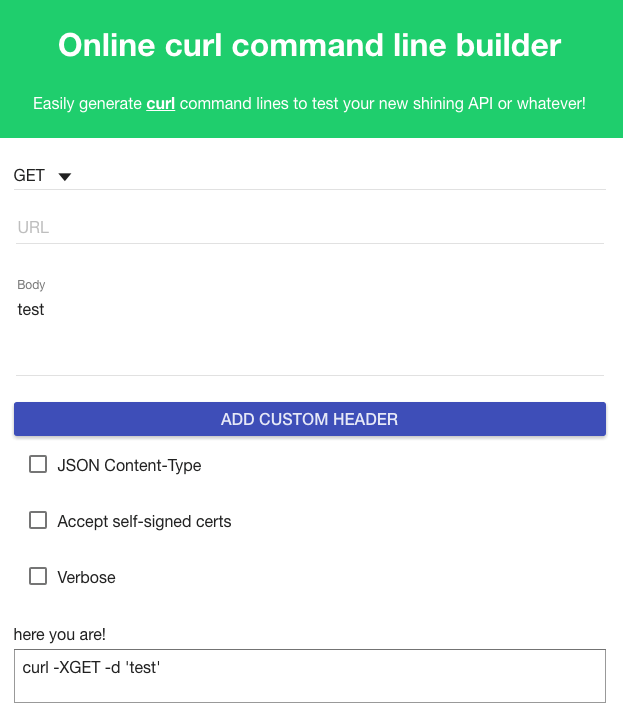The height and width of the screenshot is (714, 623).
Task: Click the Verbose label text
Action: pos(87,577)
